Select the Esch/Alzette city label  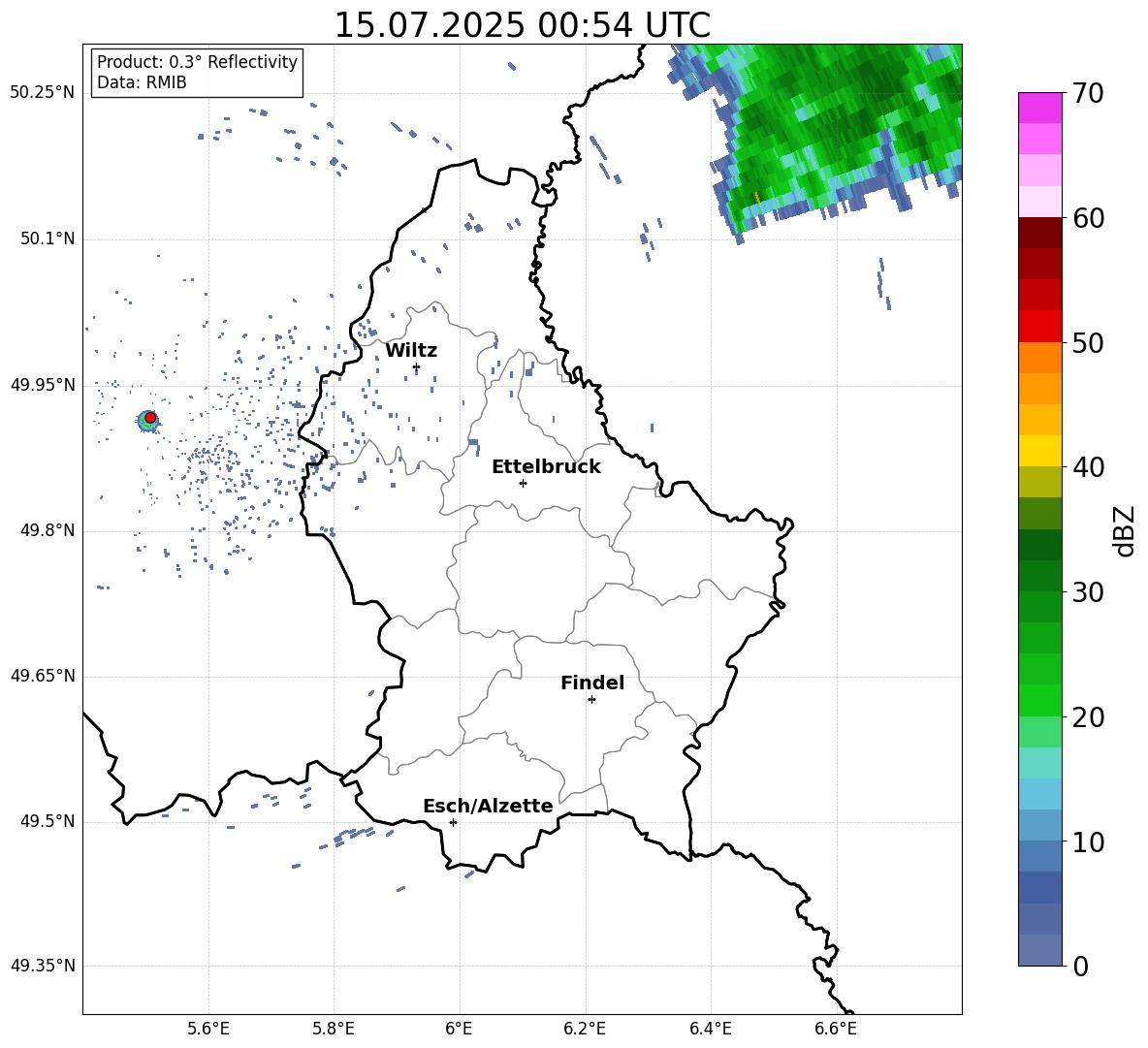tap(488, 806)
